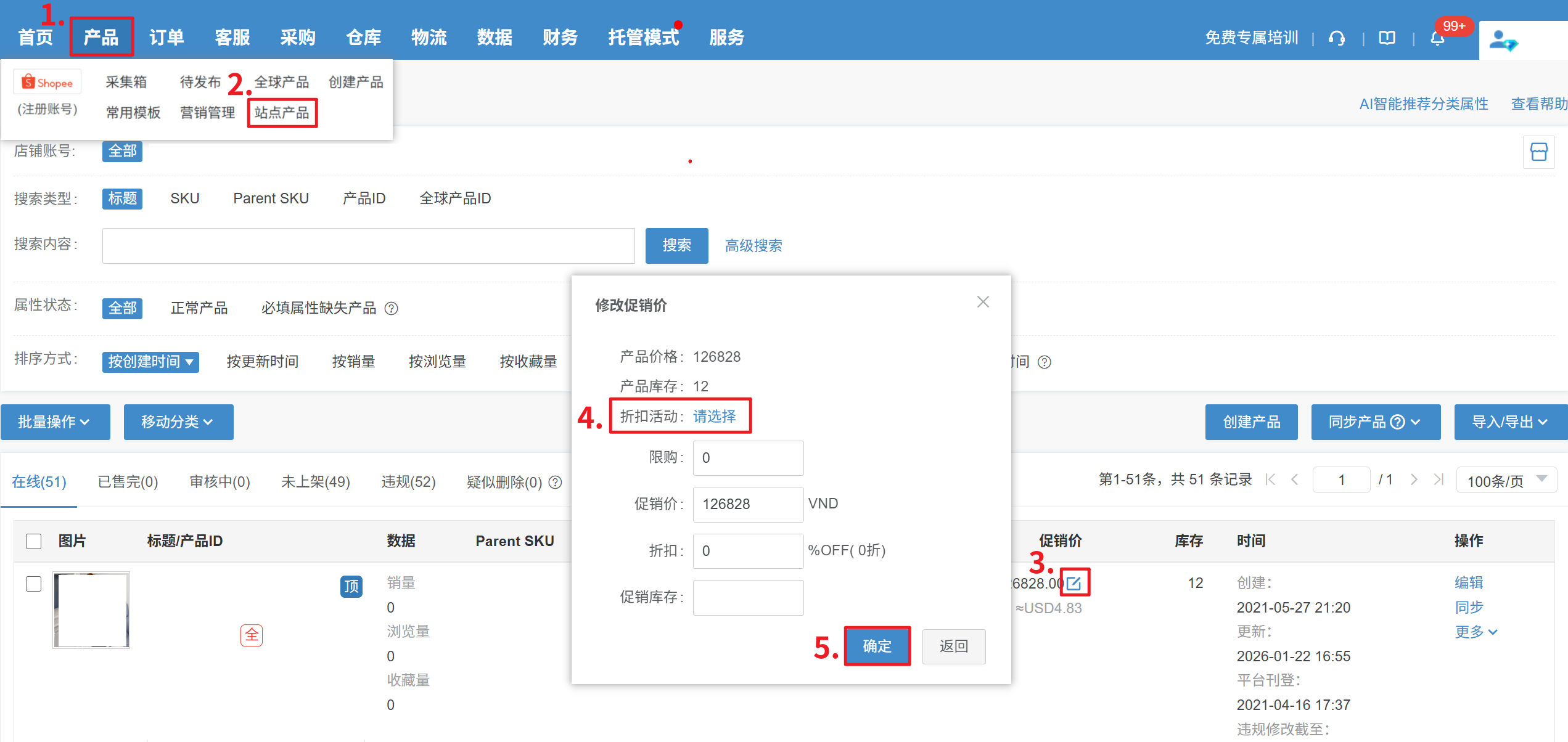The width and height of the screenshot is (1568, 742).
Task: Open the help manual book icon
Action: pyautogui.click(x=1387, y=38)
